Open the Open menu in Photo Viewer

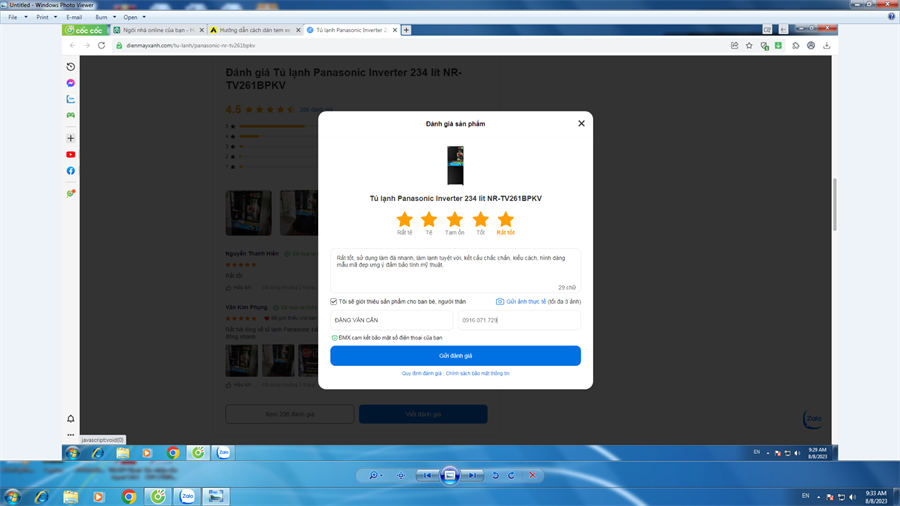click(x=130, y=17)
